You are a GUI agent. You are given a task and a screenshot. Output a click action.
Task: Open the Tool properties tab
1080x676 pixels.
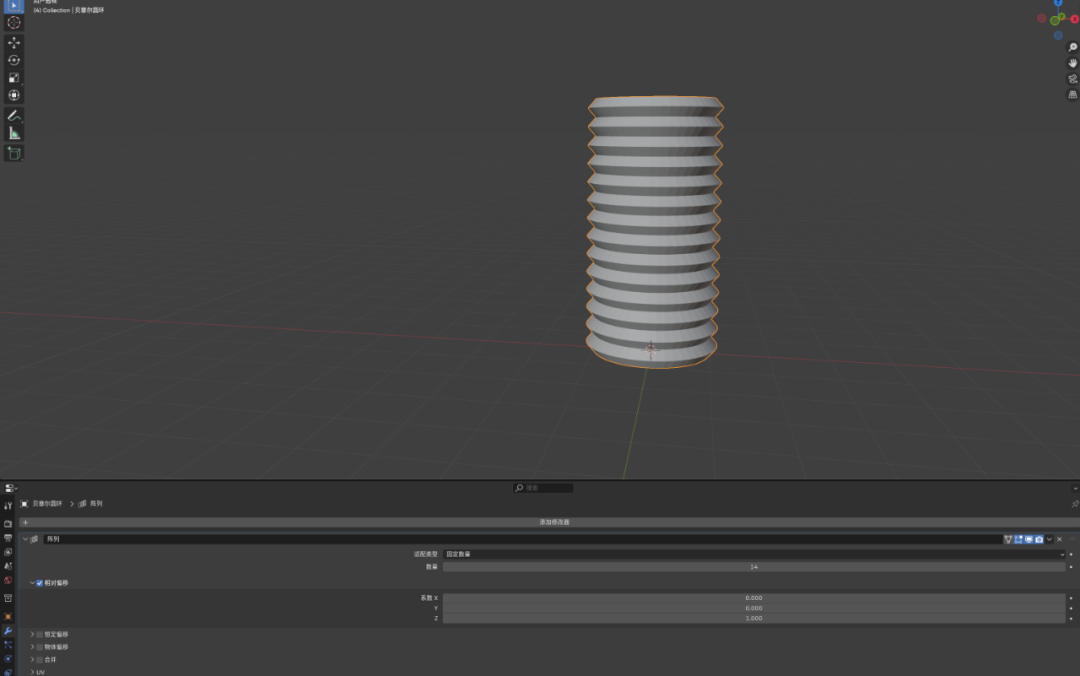8,506
